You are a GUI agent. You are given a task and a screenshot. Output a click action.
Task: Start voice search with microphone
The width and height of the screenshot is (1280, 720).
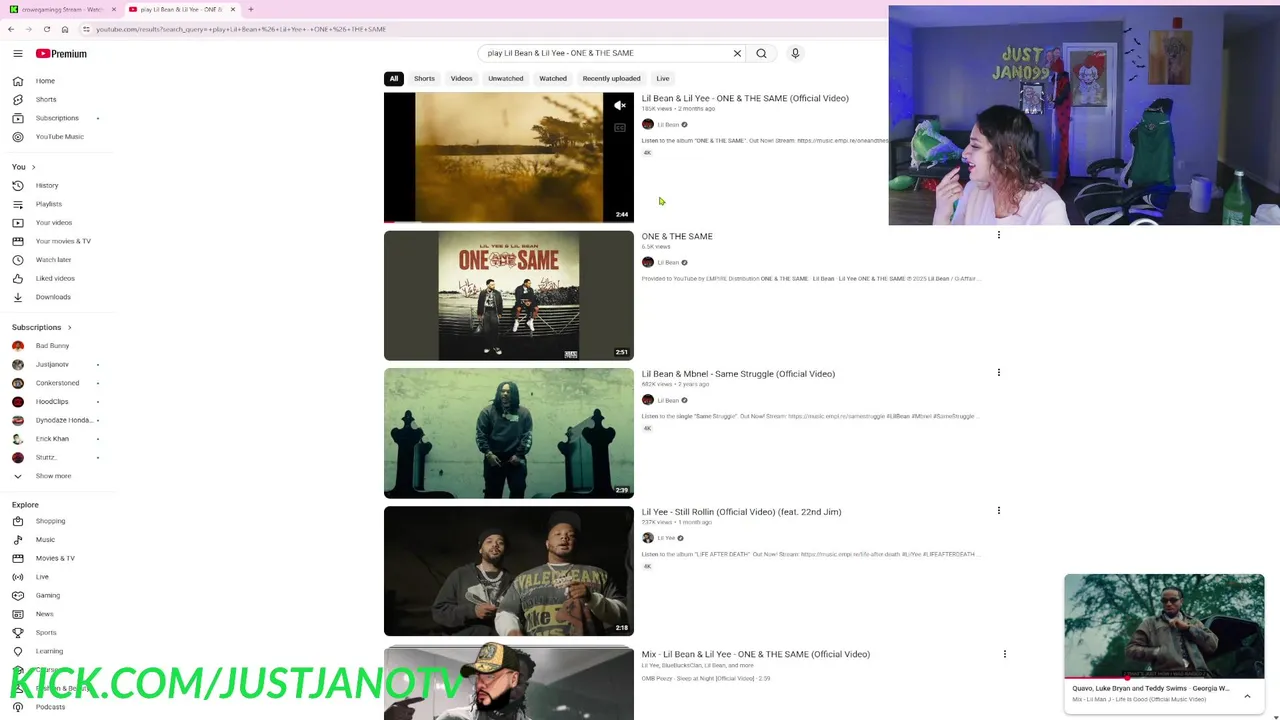pyautogui.click(x=795, y=53)
